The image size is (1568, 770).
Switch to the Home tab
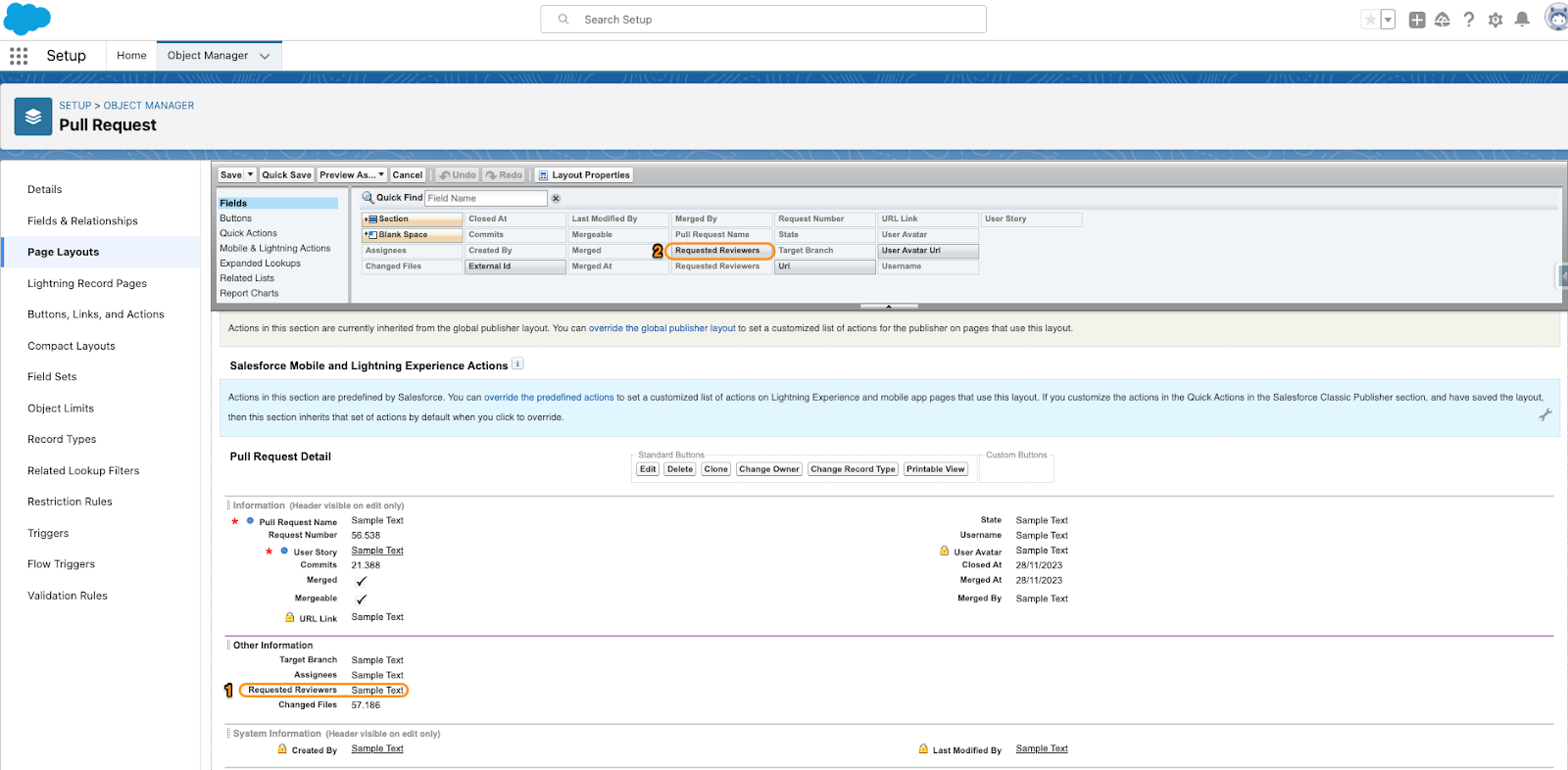131,56
